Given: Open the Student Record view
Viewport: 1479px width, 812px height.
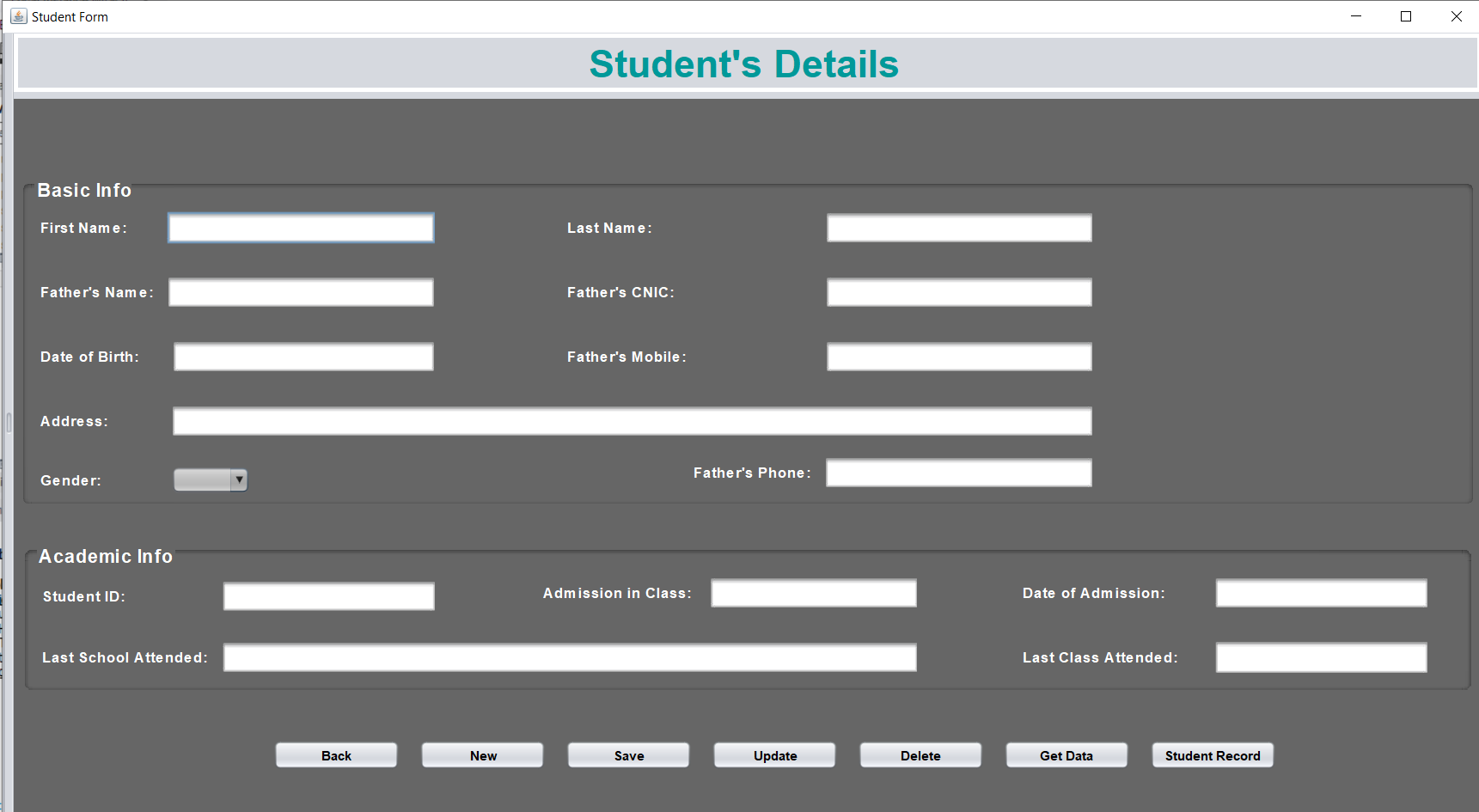Looking at the screenshot, I should point(1212,755).
